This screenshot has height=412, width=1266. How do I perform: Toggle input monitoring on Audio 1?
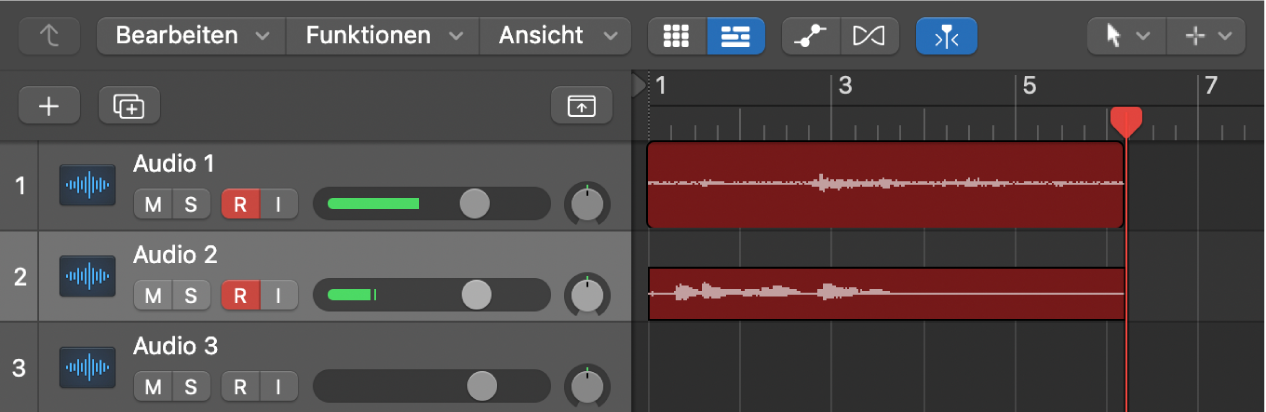click(279, 205)
